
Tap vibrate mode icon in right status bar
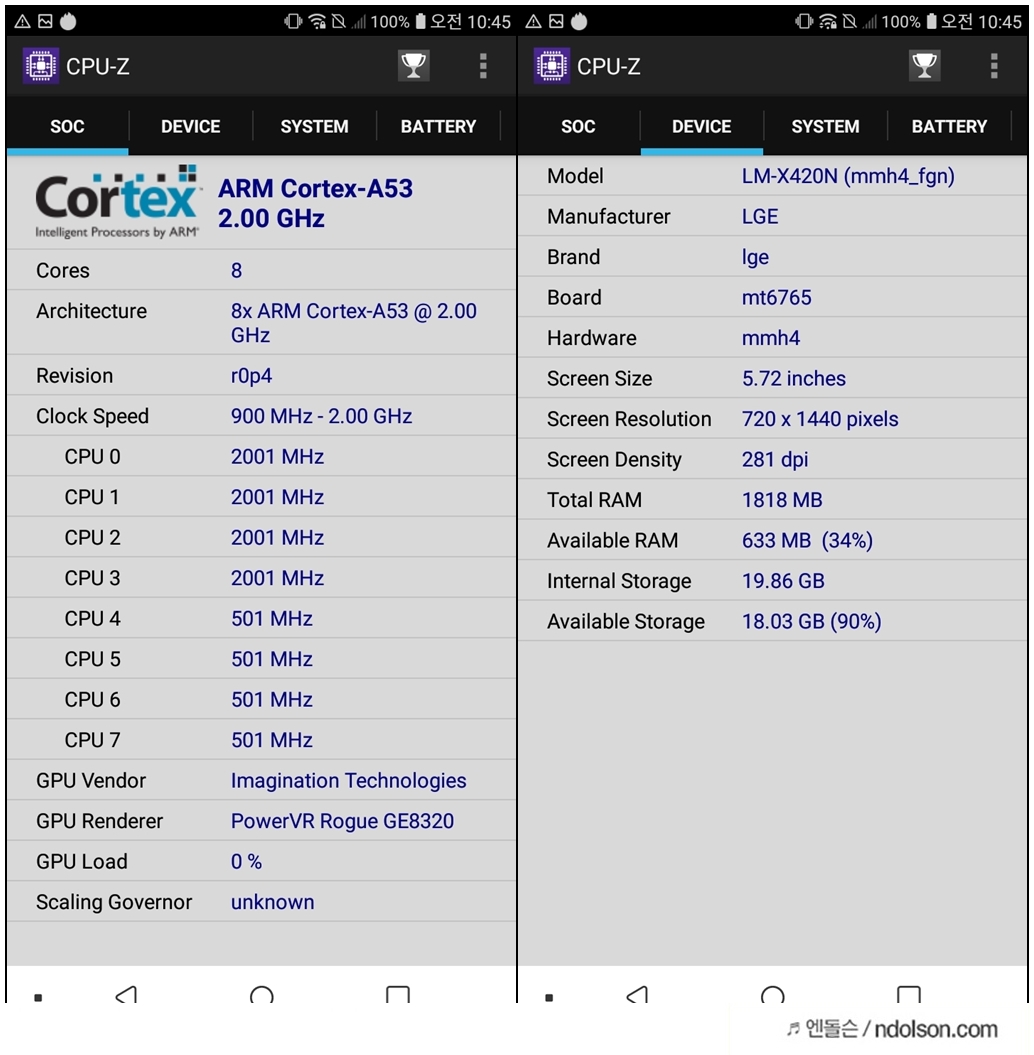804,22
